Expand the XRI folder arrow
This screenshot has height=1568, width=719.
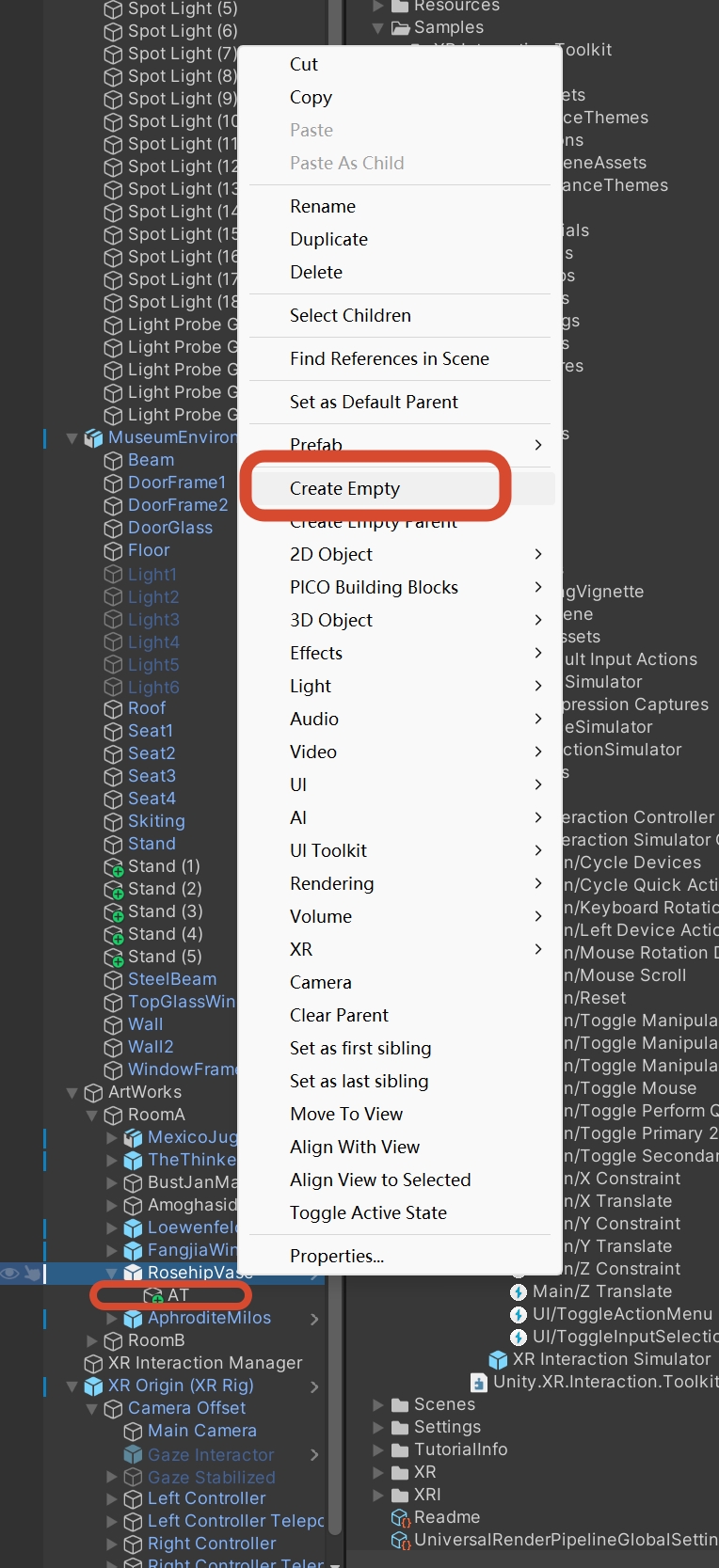(378, 1495)
